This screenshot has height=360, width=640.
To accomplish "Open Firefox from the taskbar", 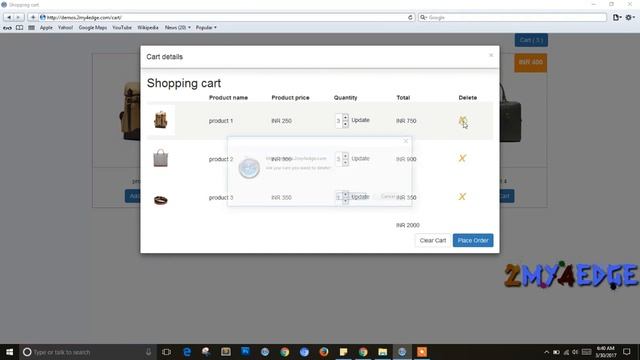I will (x=324, y=352).
